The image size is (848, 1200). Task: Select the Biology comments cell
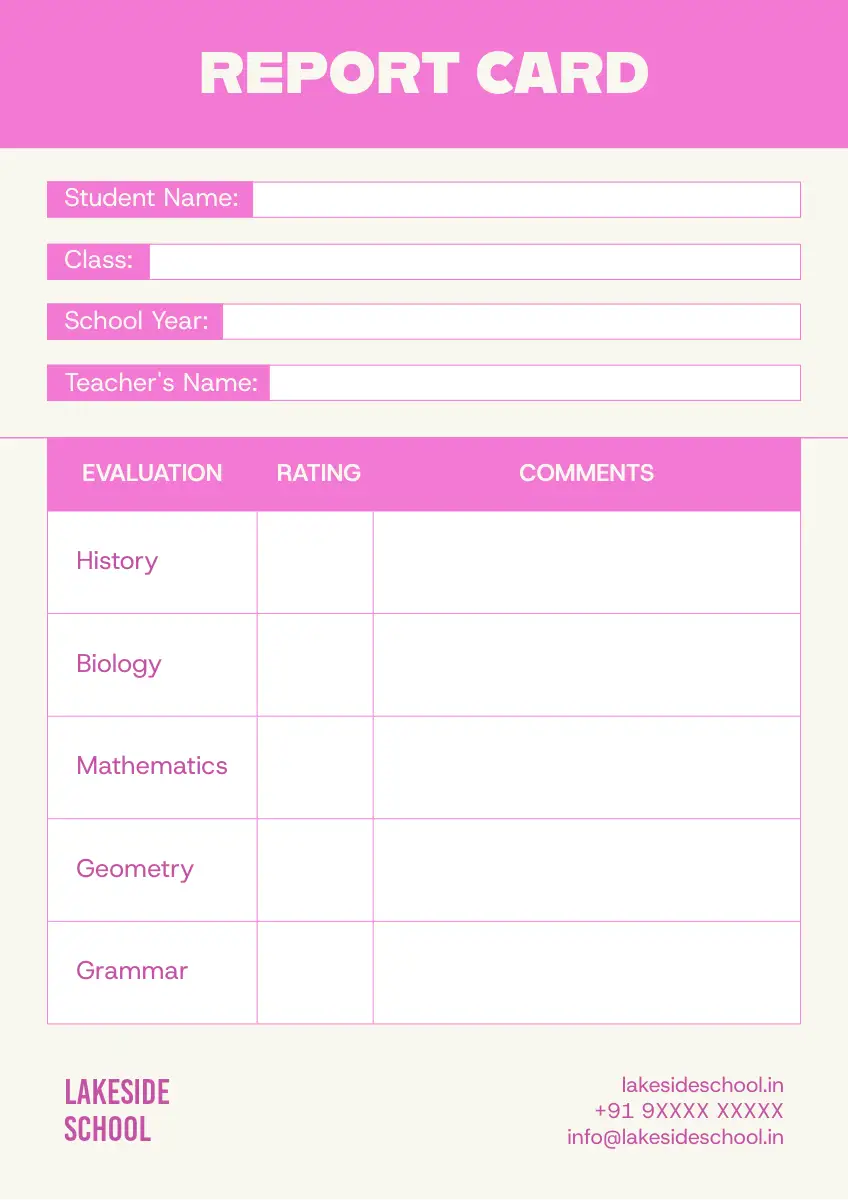coord(587,665)
